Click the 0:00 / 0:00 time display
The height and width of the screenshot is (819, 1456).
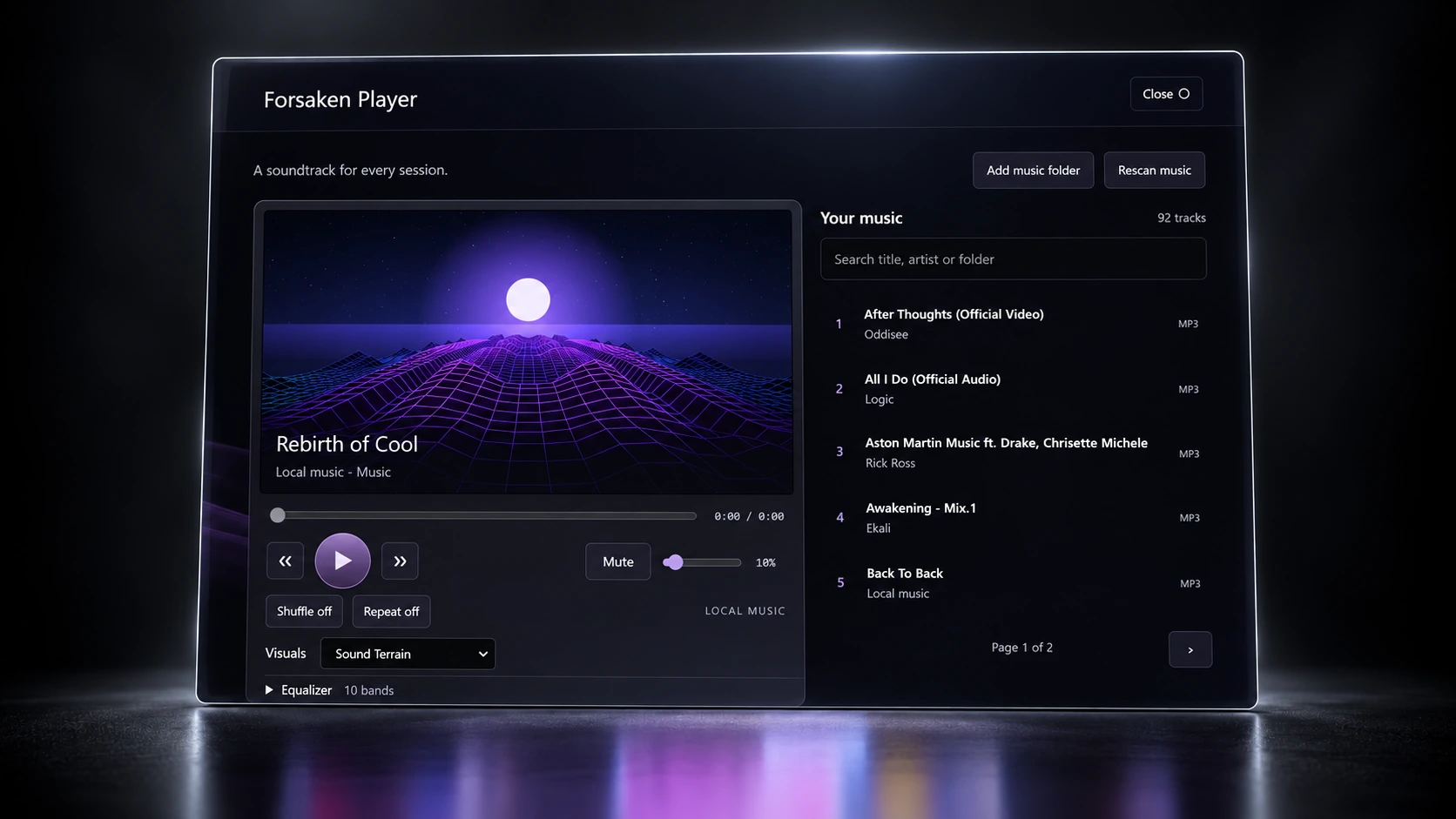point(749,516)
